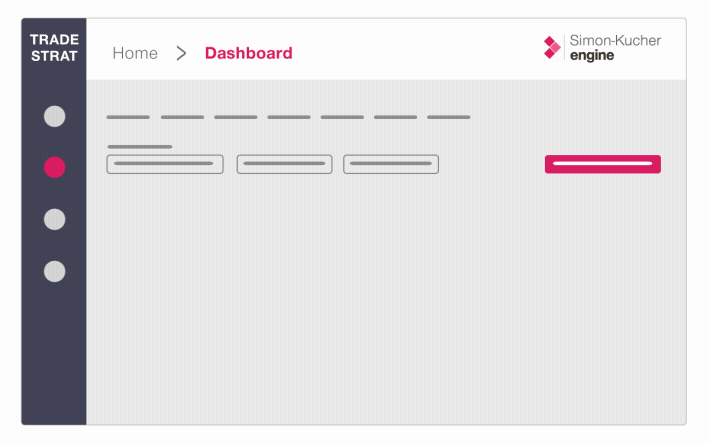Click the TRADE STRAT logo in sidebar
Image resolution: width=710 pixels, height=444 pixels.
pyautogui.click(x=54, y=48)
